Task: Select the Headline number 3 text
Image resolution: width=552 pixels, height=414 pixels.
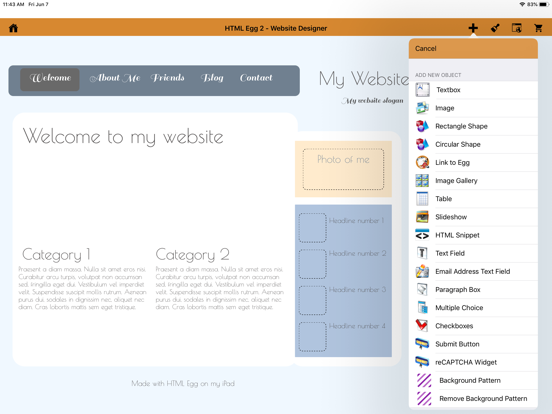Action: pyautogui.click(x=358, y=290)
